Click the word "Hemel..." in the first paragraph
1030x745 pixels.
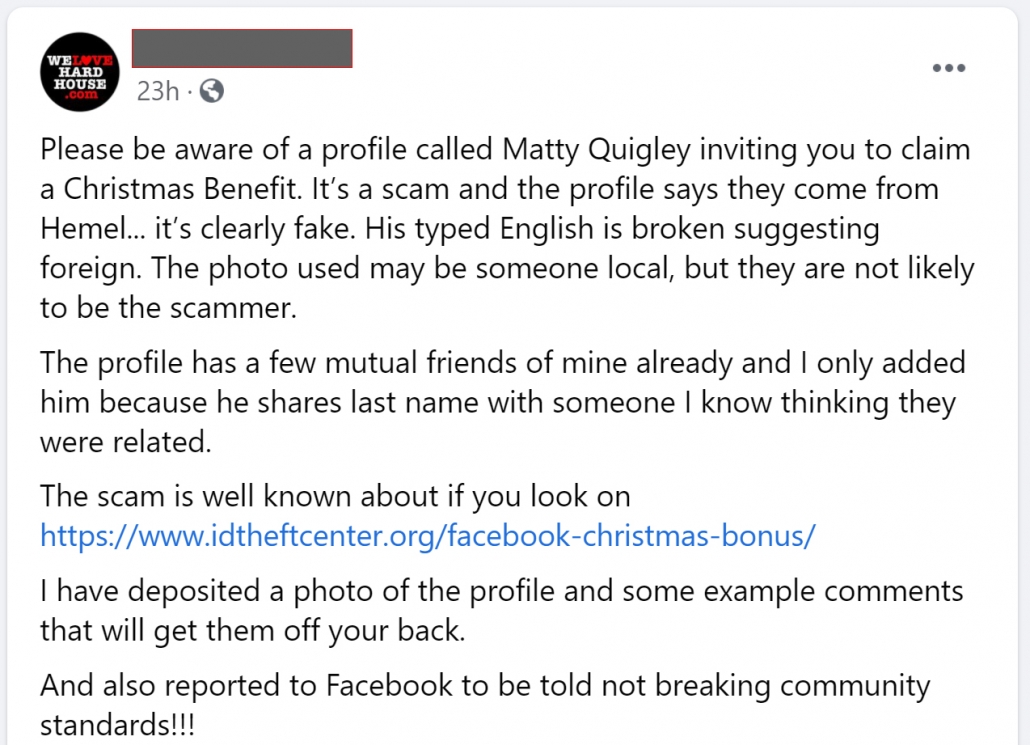pos(93,229)
